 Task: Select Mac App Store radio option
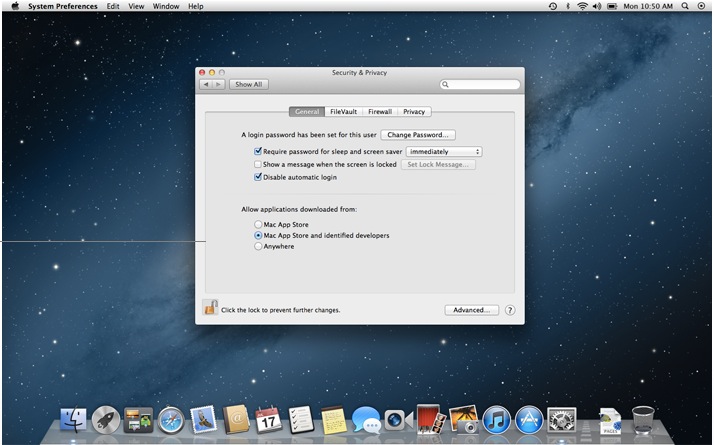[258, 225]
